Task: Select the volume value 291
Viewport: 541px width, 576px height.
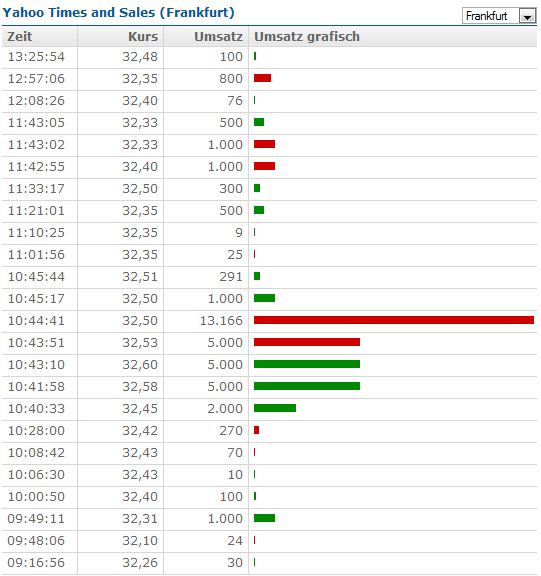Action: (231, 277)
